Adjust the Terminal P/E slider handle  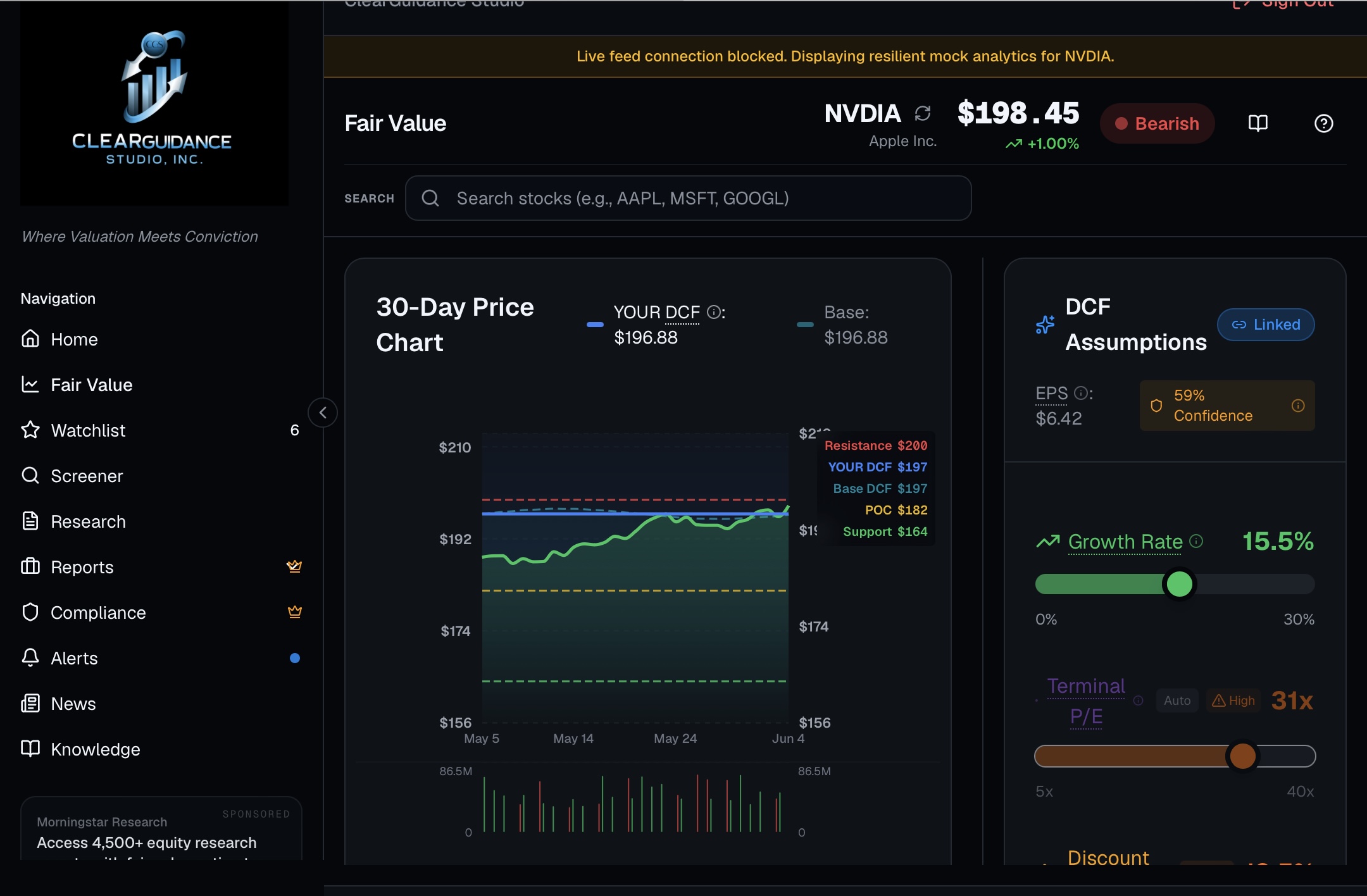point(1242,756)
